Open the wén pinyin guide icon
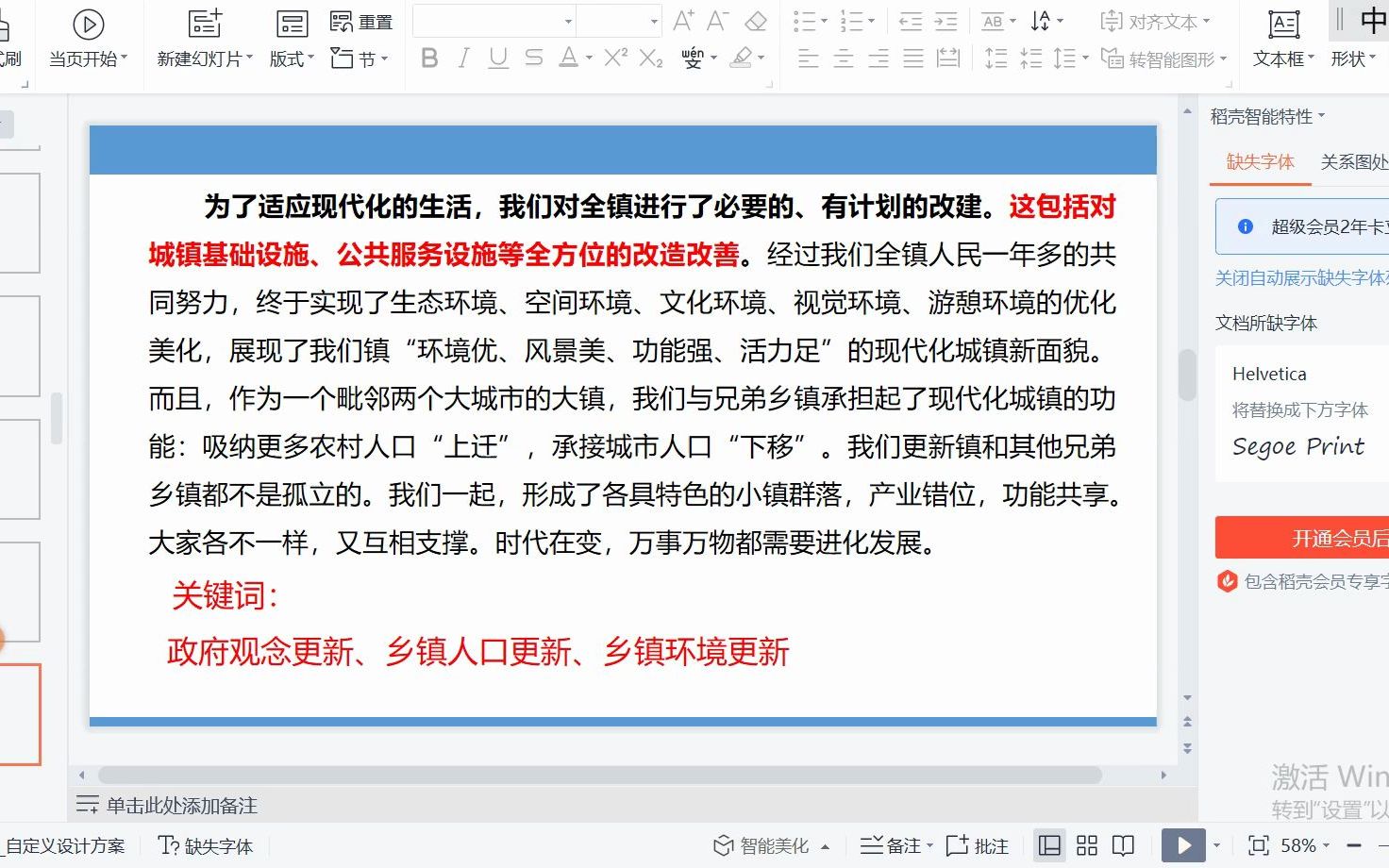 pyautogui.click(x=693, y=58)
